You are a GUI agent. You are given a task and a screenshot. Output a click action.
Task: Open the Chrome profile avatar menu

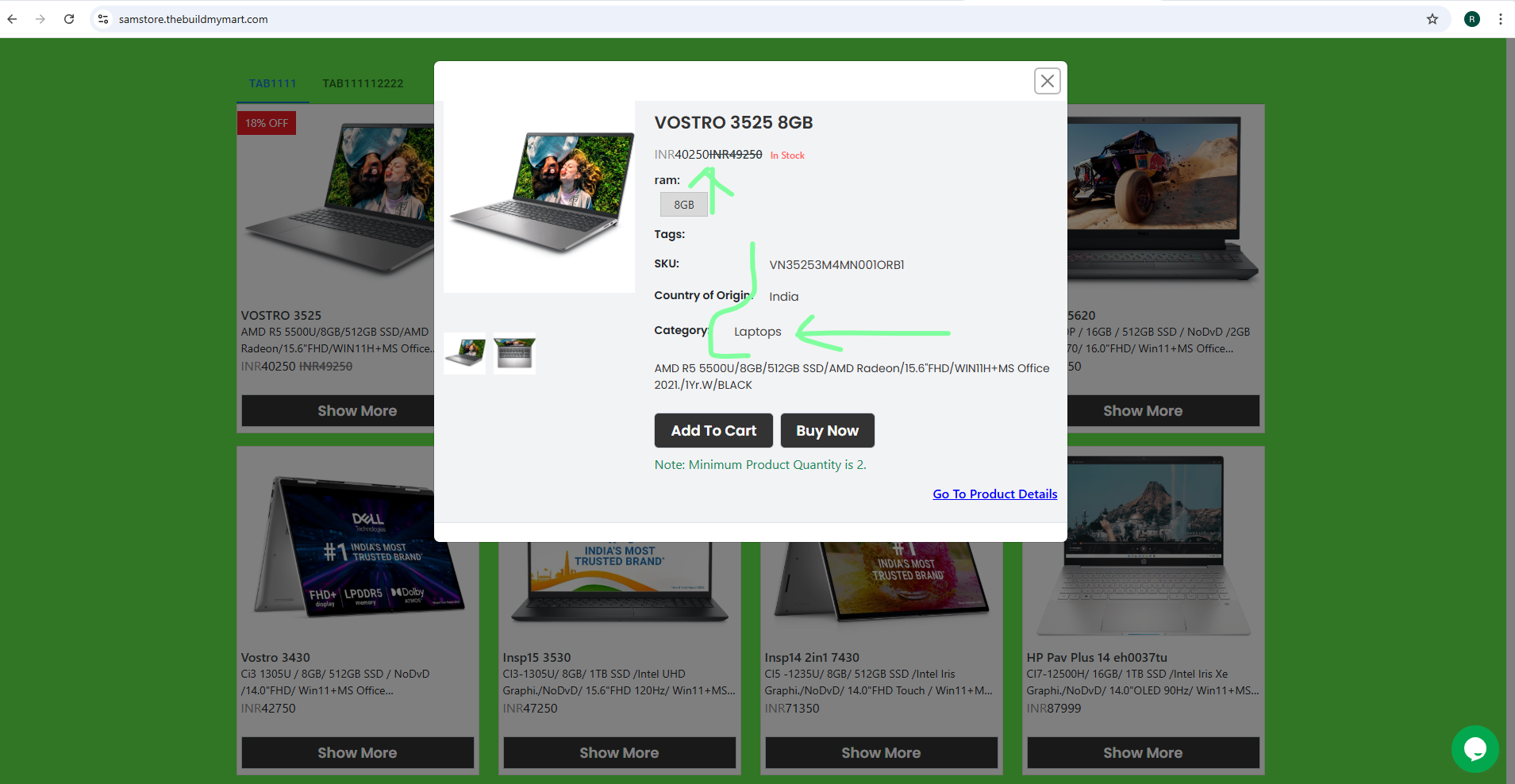click(1472, 19)
